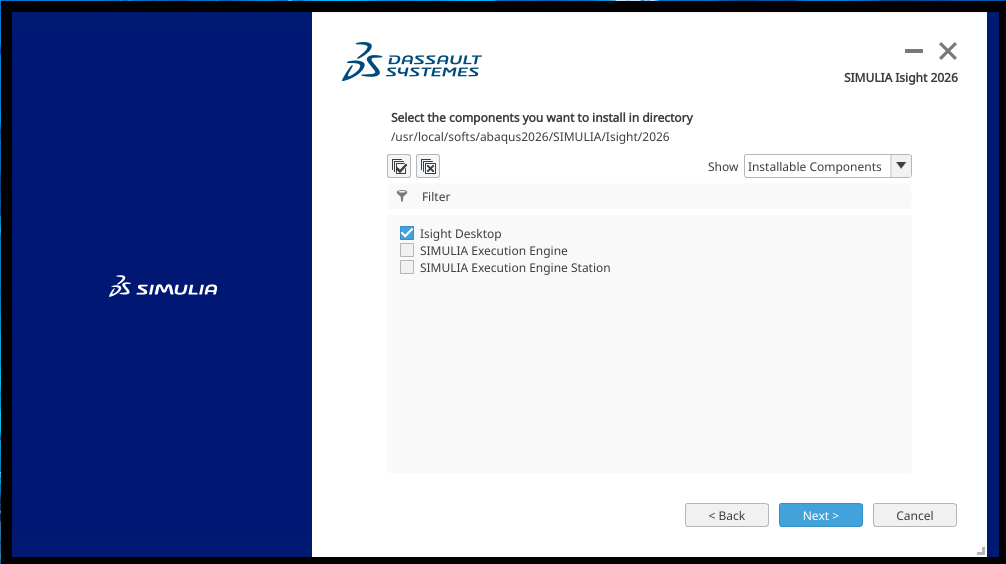This screenshot has width=1006, height=564.
Task: Open the Installable Components dropdown arrow
Action: pos(901,166)
